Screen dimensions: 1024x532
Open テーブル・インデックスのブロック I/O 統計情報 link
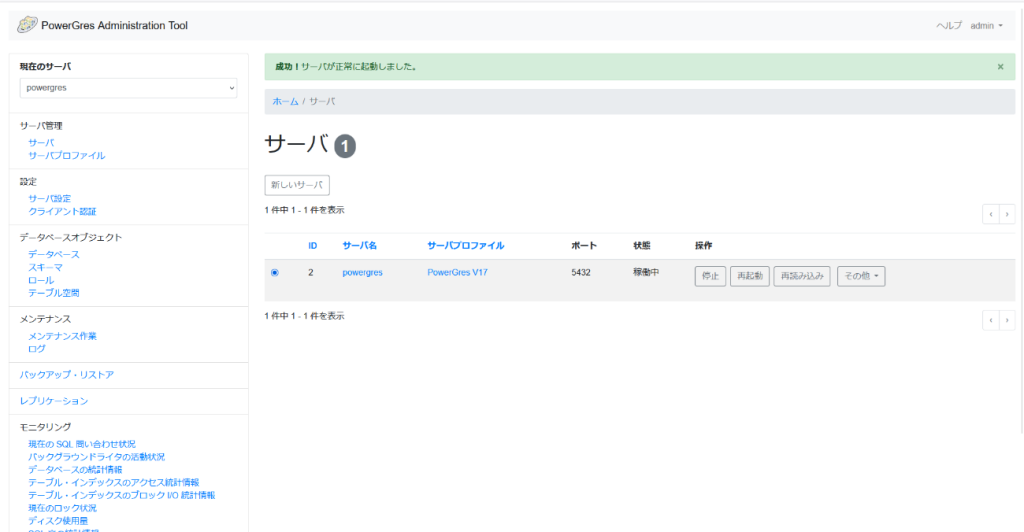pyautogui.click(x=121, y=495)
